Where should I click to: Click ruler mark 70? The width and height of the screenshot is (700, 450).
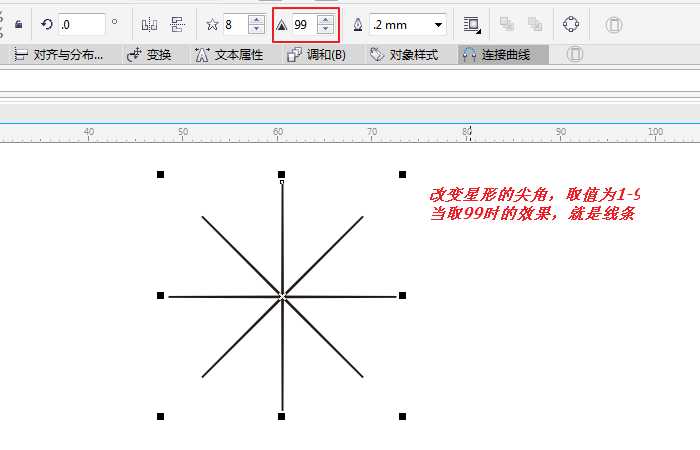pyautogui.click(x=372, y=132)
